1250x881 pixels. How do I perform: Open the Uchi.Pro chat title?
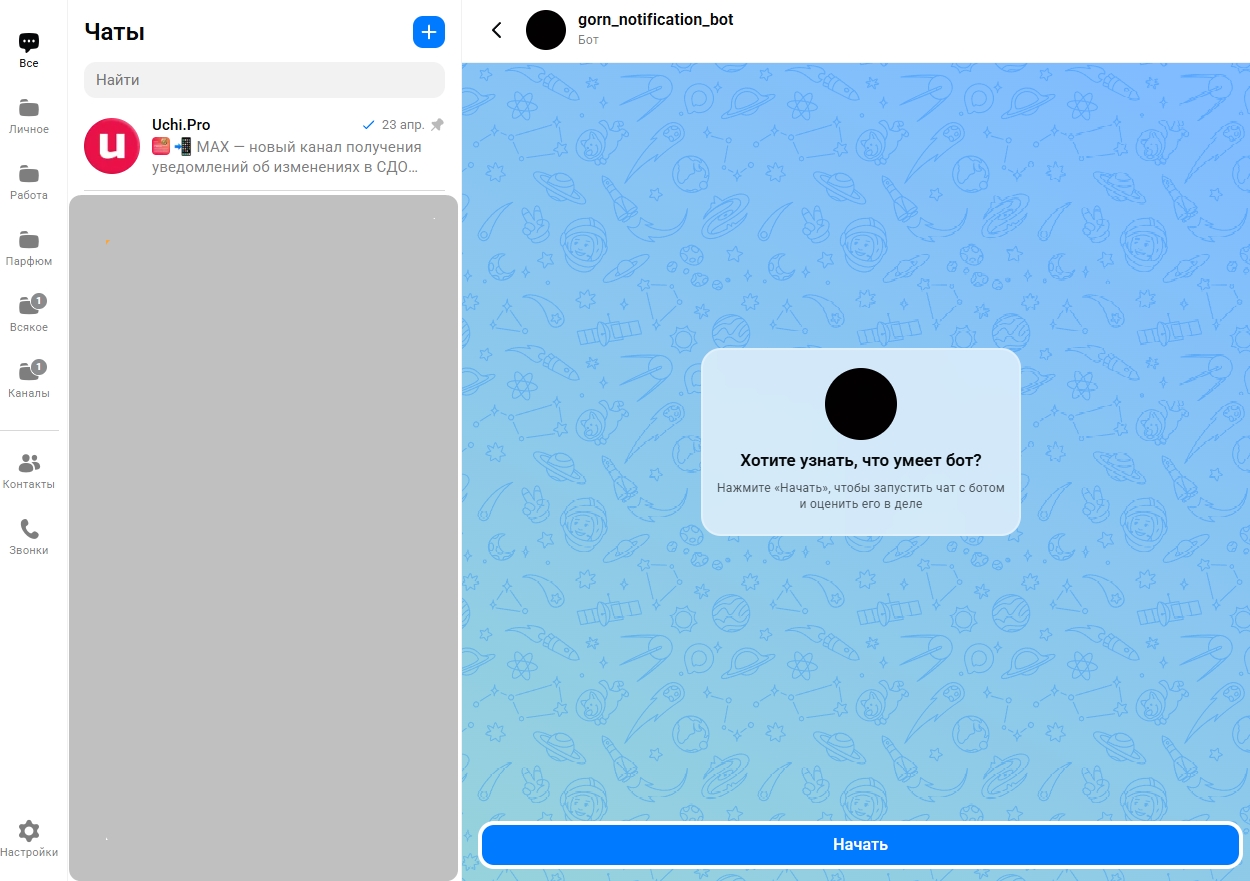coord(181,125)
